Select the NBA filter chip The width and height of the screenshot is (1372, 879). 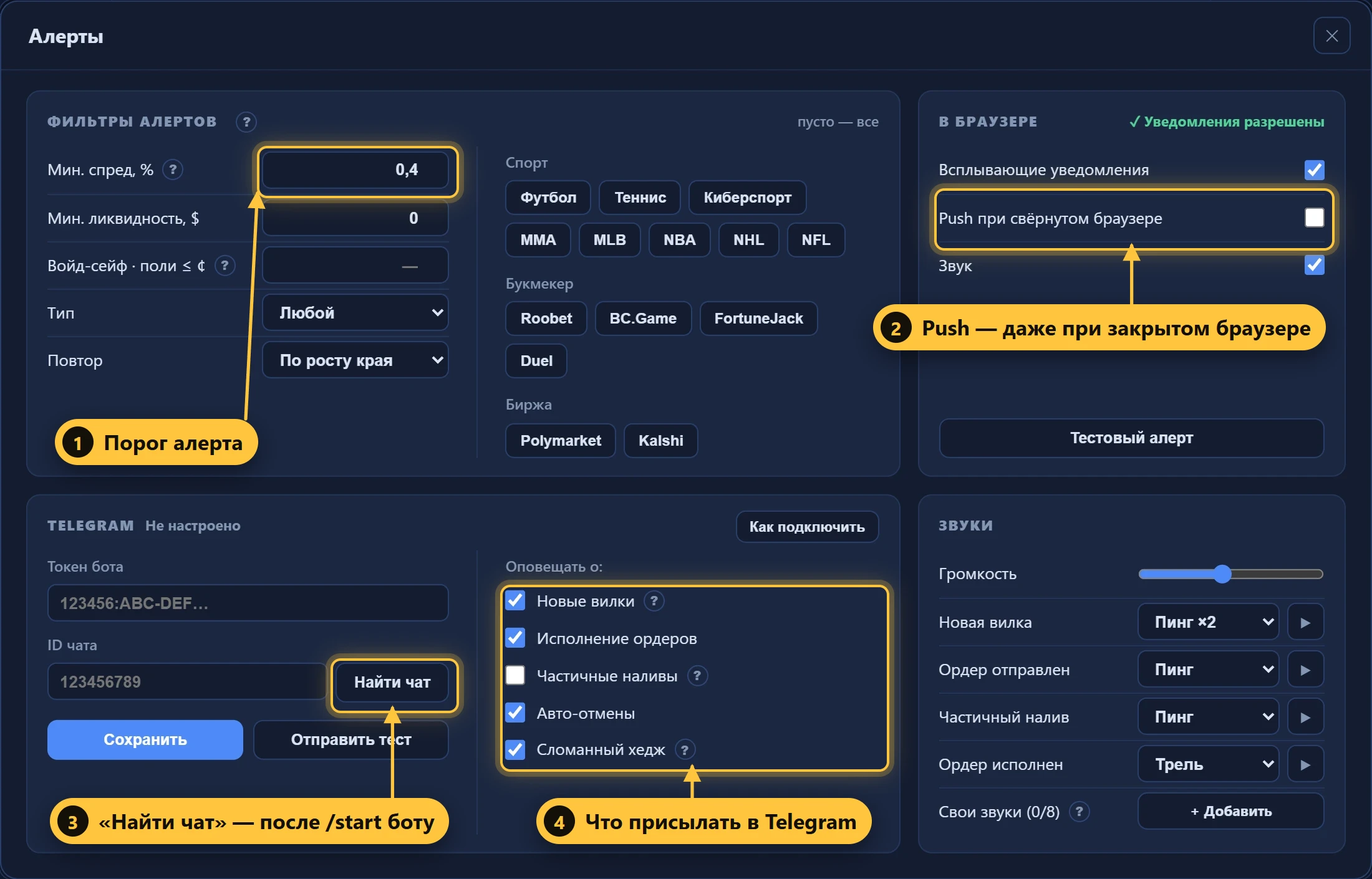(679, 240)
